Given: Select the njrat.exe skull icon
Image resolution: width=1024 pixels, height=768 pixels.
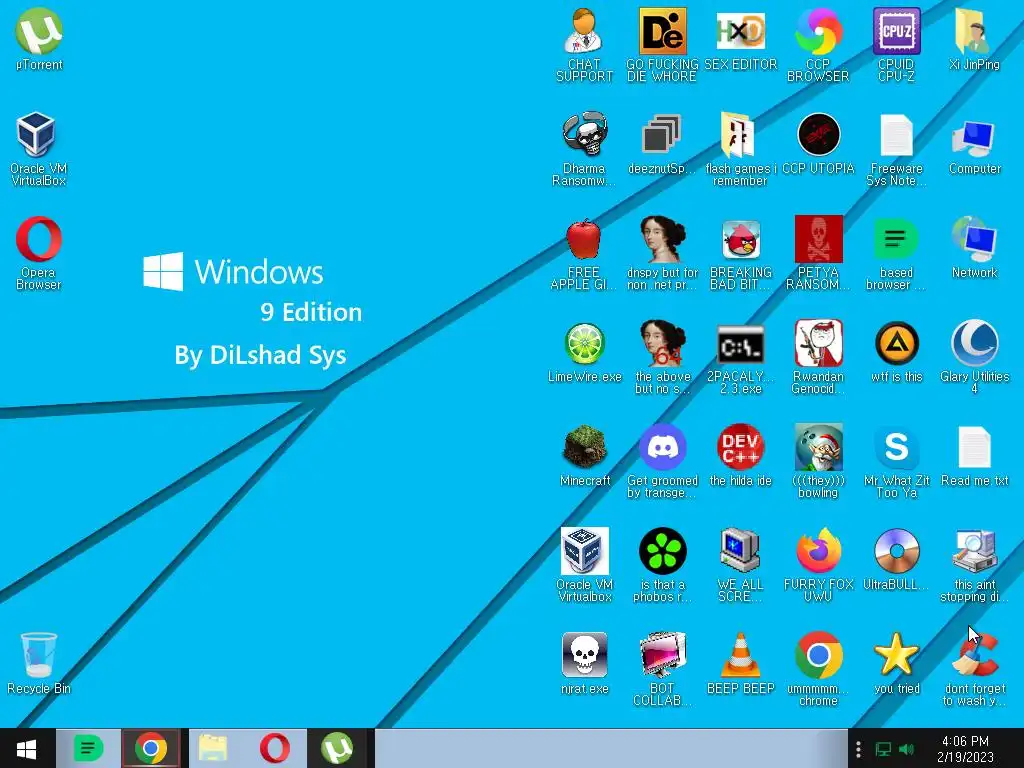Looking at the screenshot, I should point(584,655).
